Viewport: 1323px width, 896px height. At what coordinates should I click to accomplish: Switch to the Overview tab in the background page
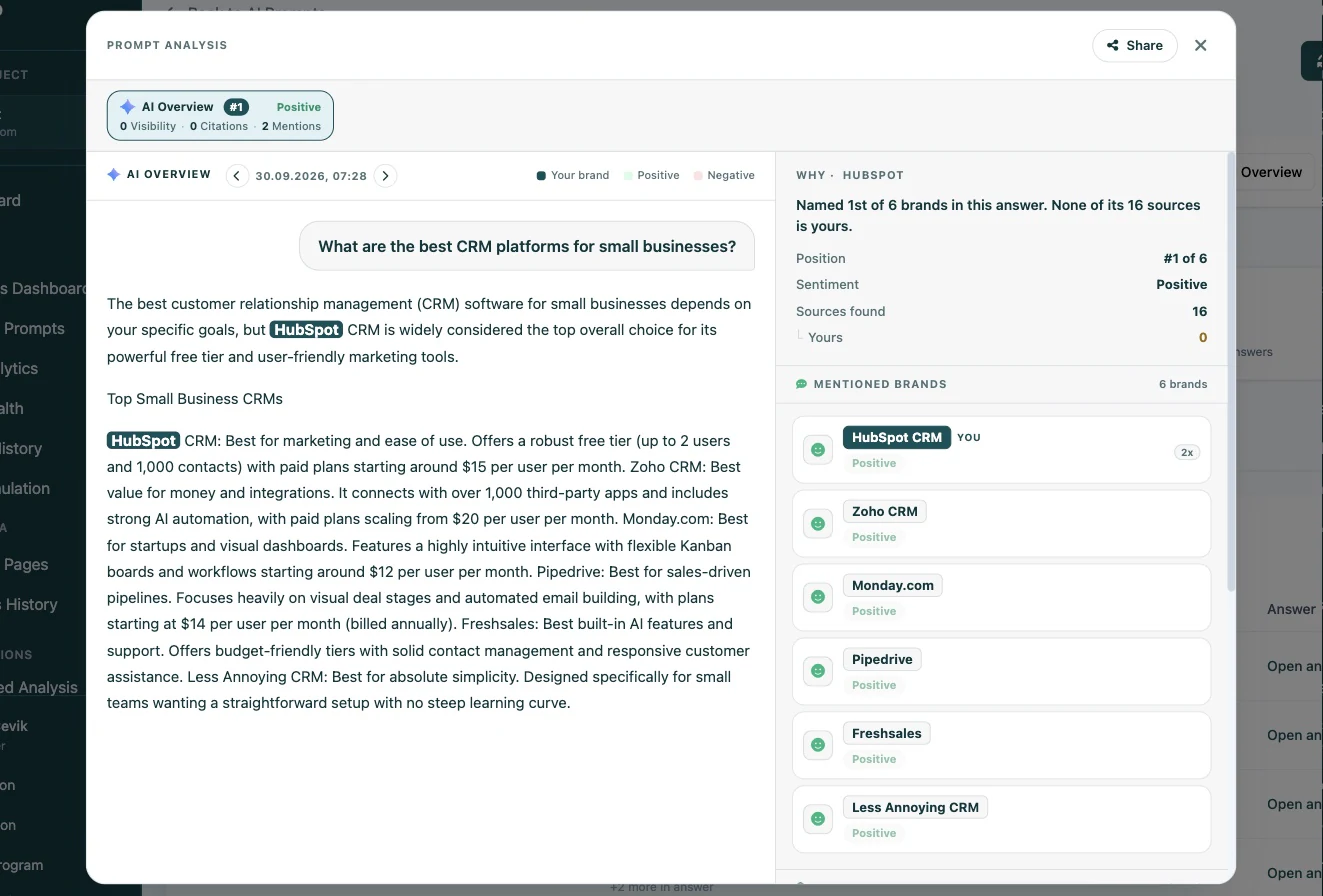1271,172
